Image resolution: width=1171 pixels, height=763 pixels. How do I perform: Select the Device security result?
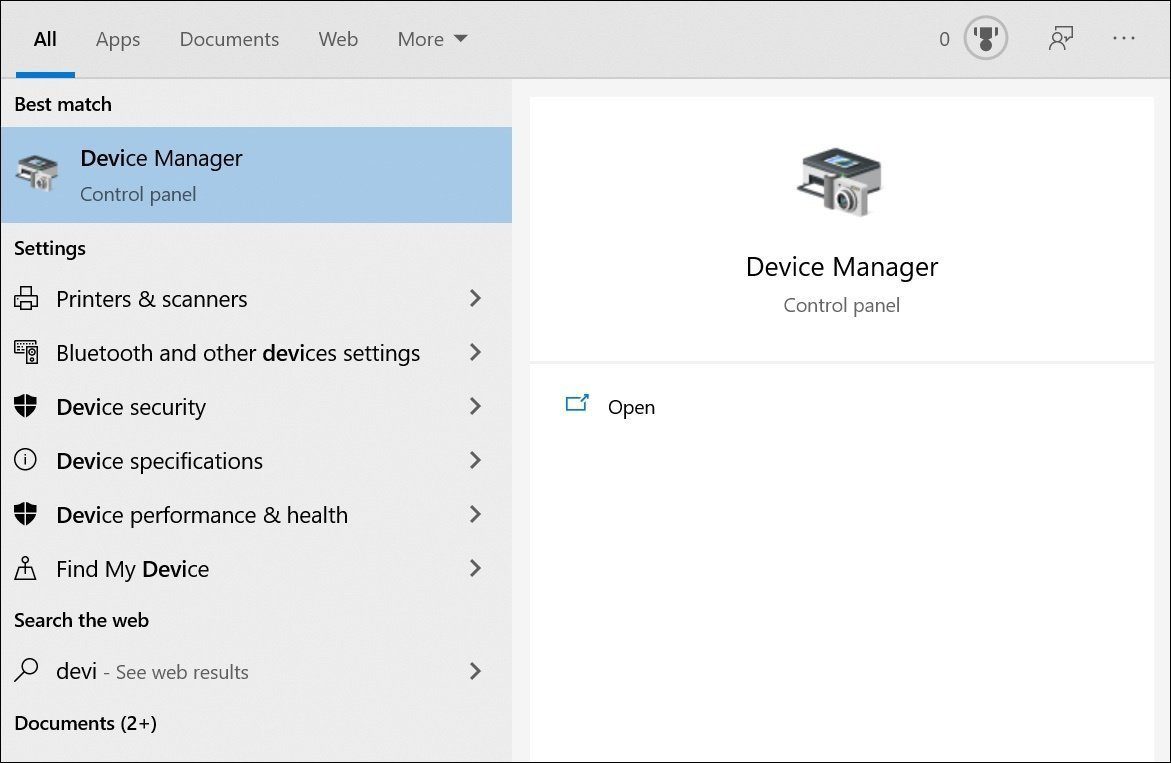point(256,406)
